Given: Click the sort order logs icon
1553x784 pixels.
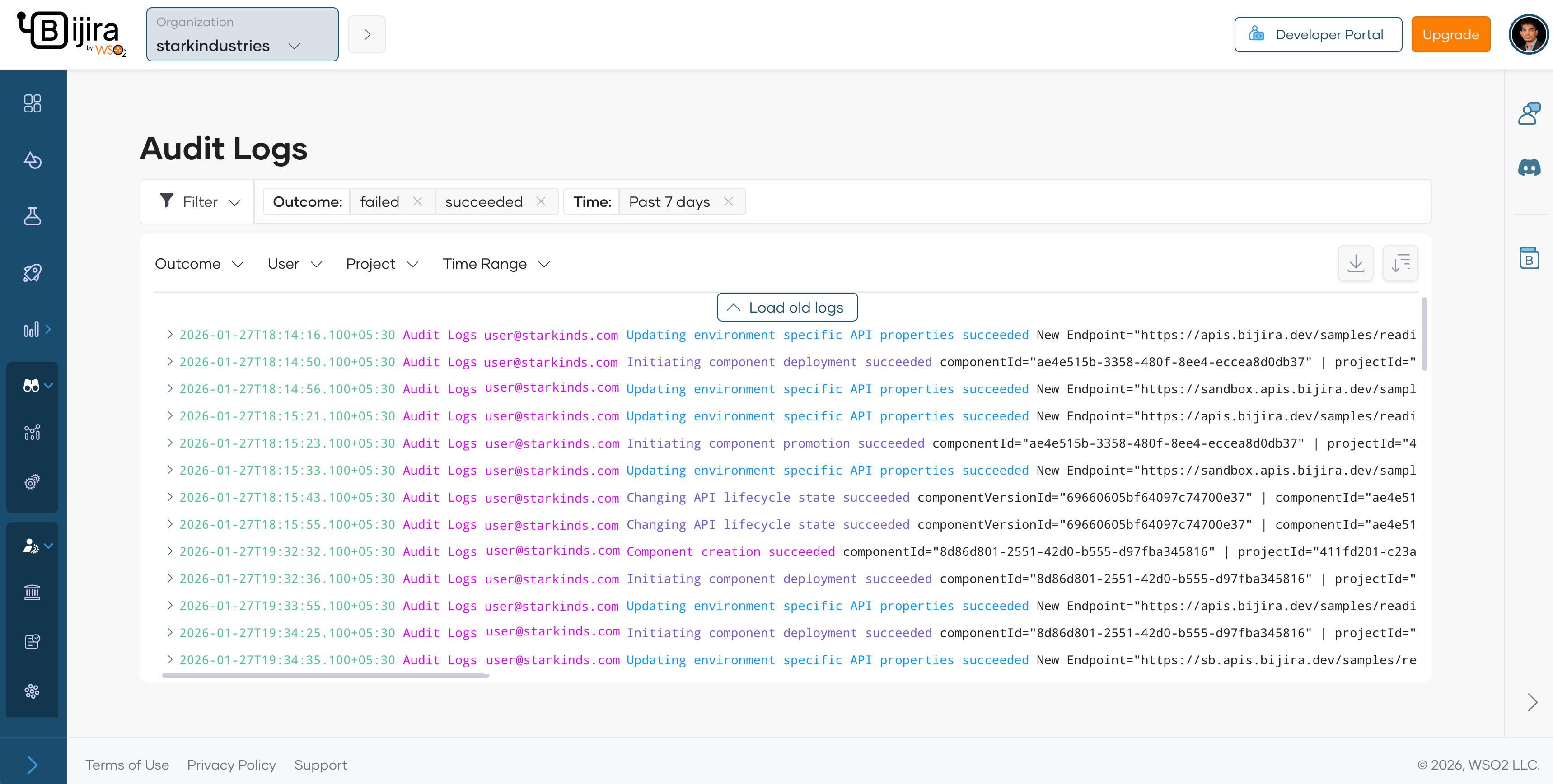Looking at the screenshot, I should [1400, 263].
